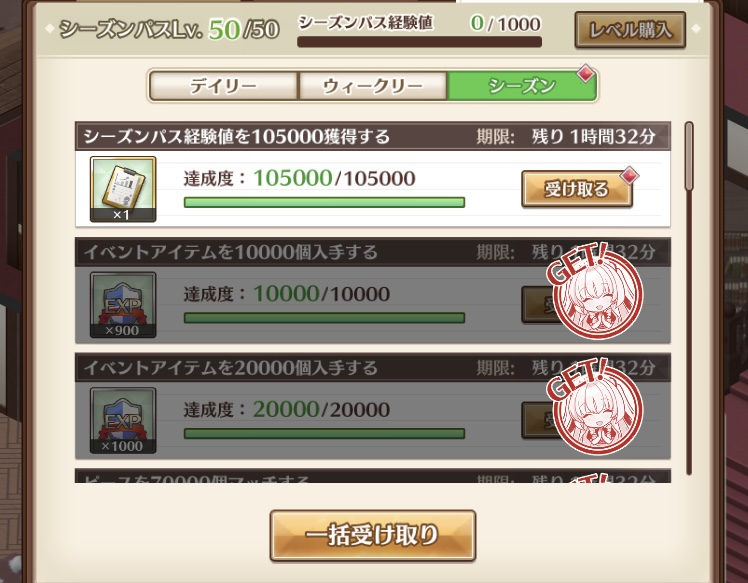Viewport: 748px width, 583px height.
Task: Click the EXP x900 reward icon
Action: coord(123,305)
